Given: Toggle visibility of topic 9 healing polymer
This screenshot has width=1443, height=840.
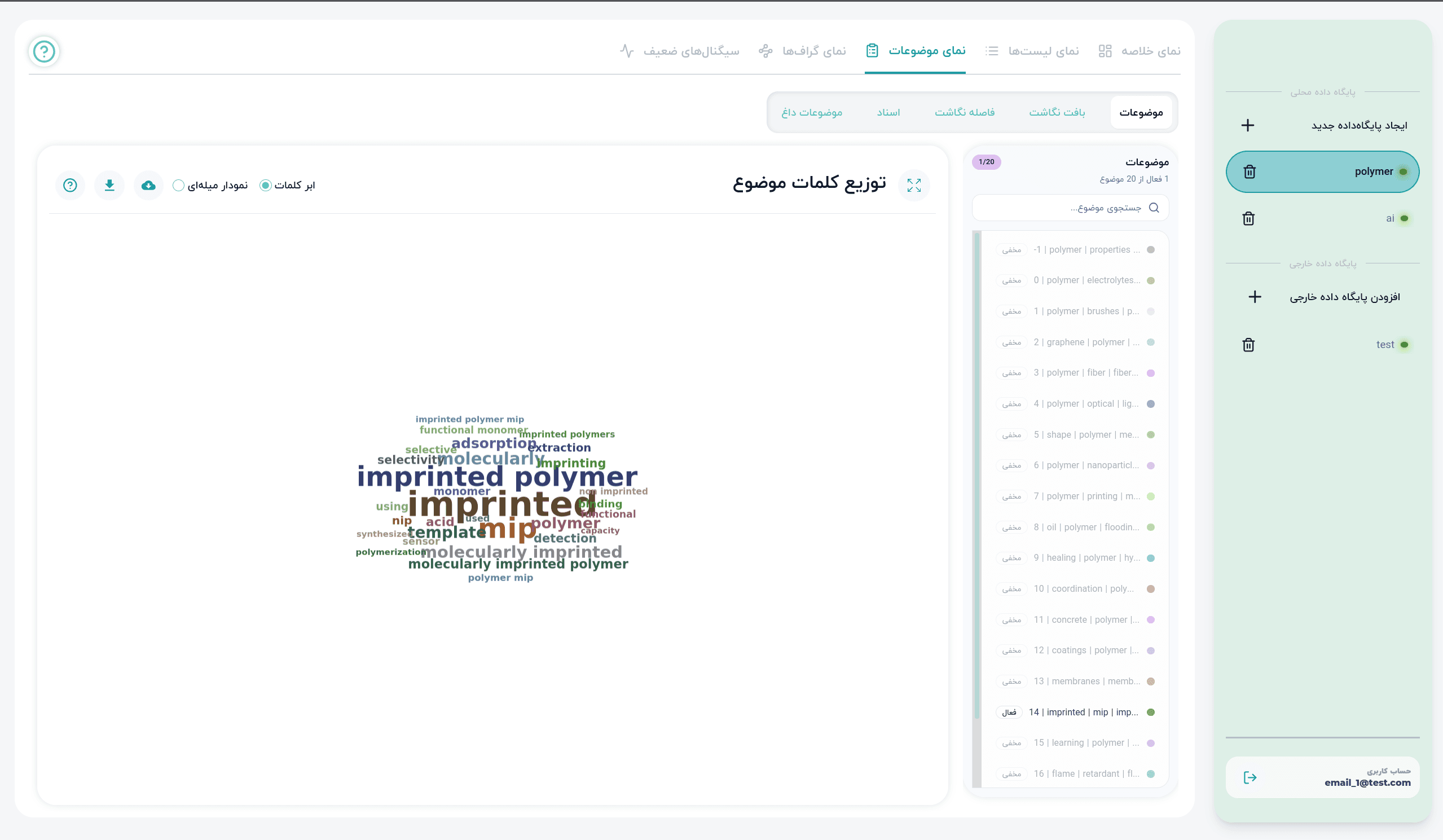Looking at the screenshot, I should coord(1011,558).
